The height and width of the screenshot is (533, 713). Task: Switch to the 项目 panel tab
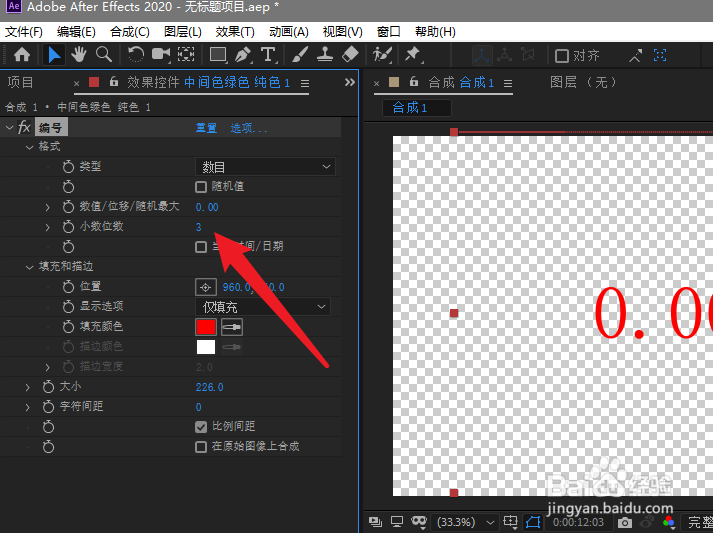tap(20, 82)
